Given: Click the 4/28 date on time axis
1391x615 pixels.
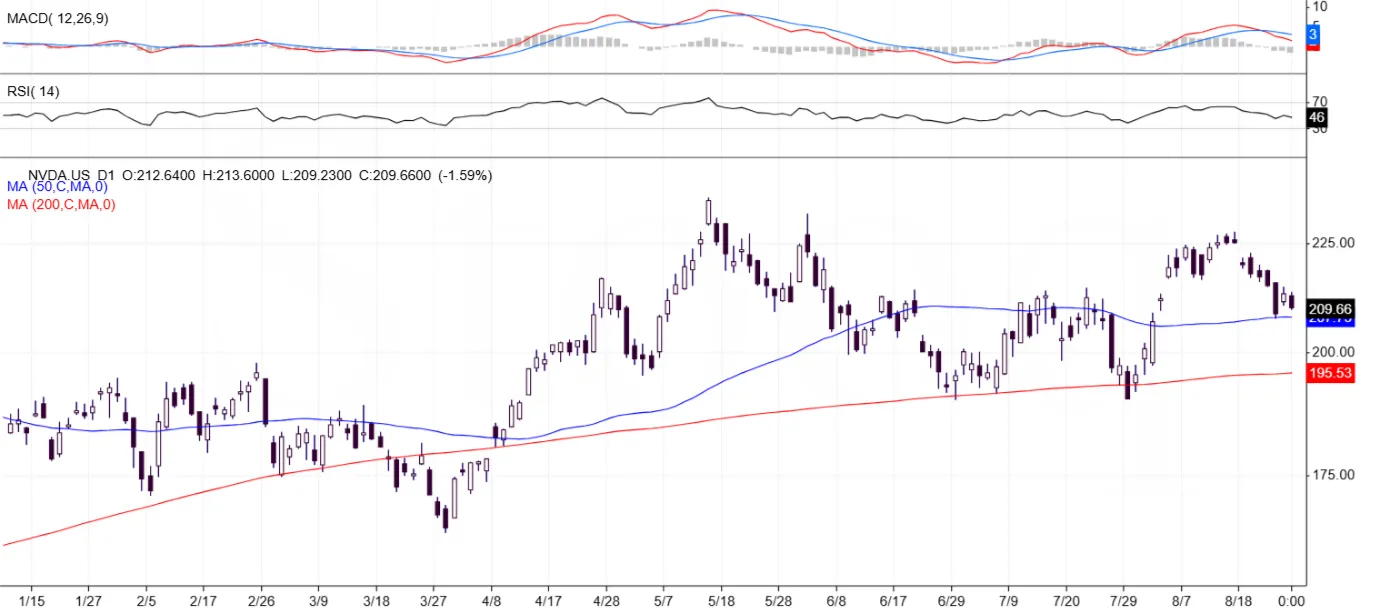Looking at the screenshot, I should 605,600.
